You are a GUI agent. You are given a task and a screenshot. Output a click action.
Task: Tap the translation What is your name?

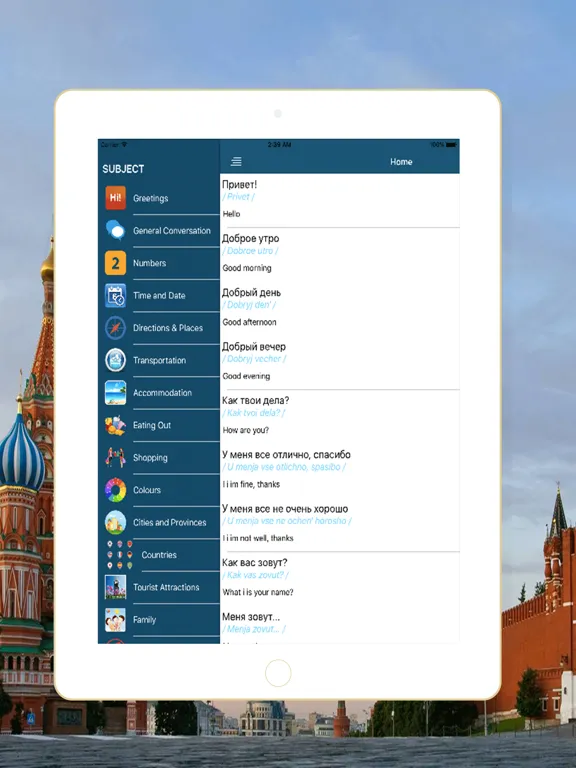pyautogui.click(x=258, y=593)
